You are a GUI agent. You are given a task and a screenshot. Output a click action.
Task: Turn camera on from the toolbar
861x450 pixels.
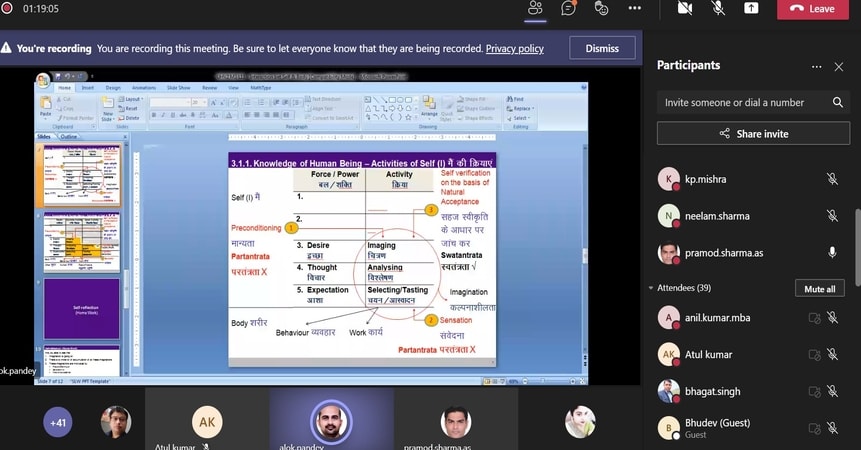685,8
